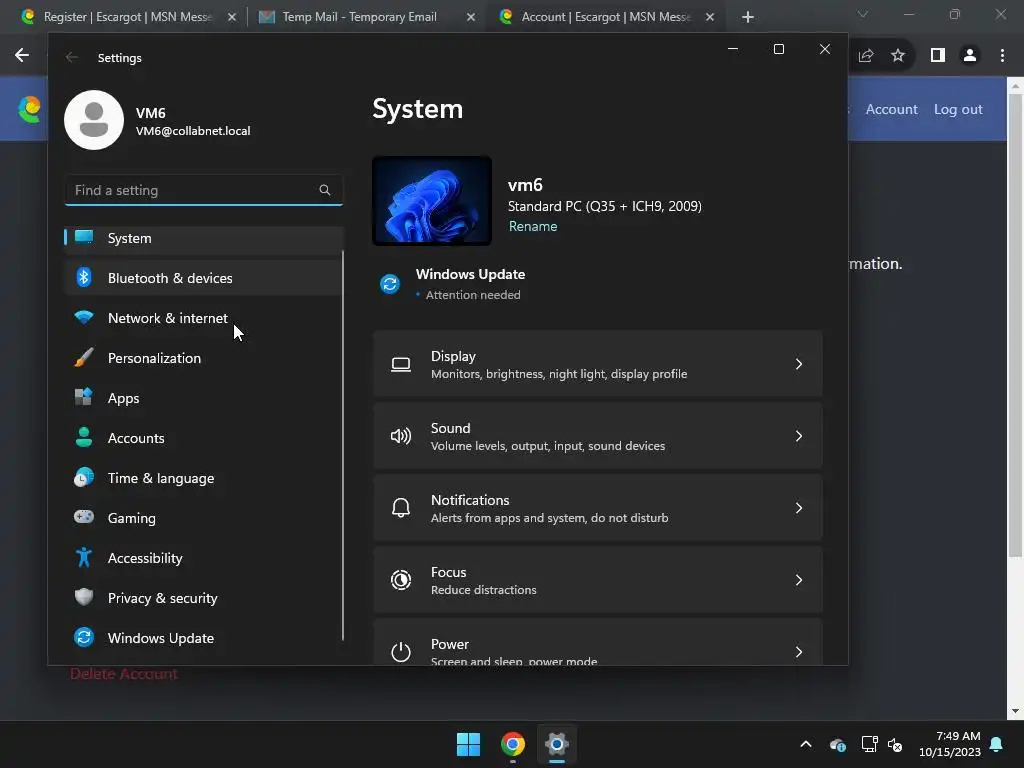This screenshot has width=1024, height=768.
Task: Click the Display laptop icon
Action: tap(401, 364)
